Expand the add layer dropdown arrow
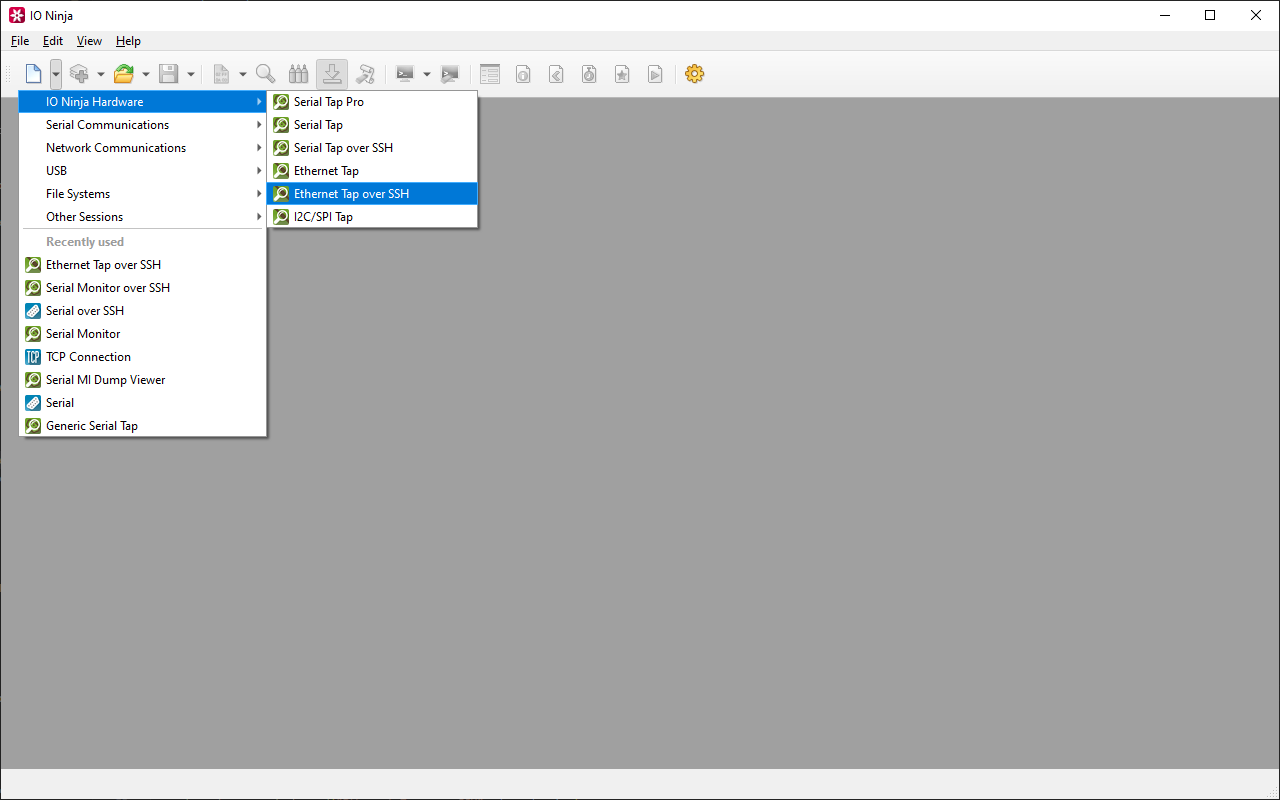Screen dimensions: 1280x800 (x=101, y=74)
